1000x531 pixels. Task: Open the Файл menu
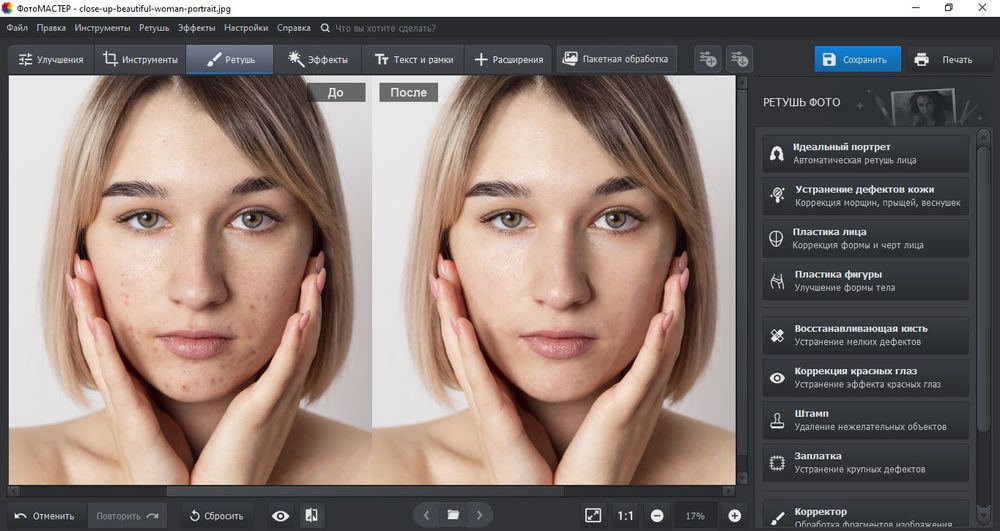17,28
